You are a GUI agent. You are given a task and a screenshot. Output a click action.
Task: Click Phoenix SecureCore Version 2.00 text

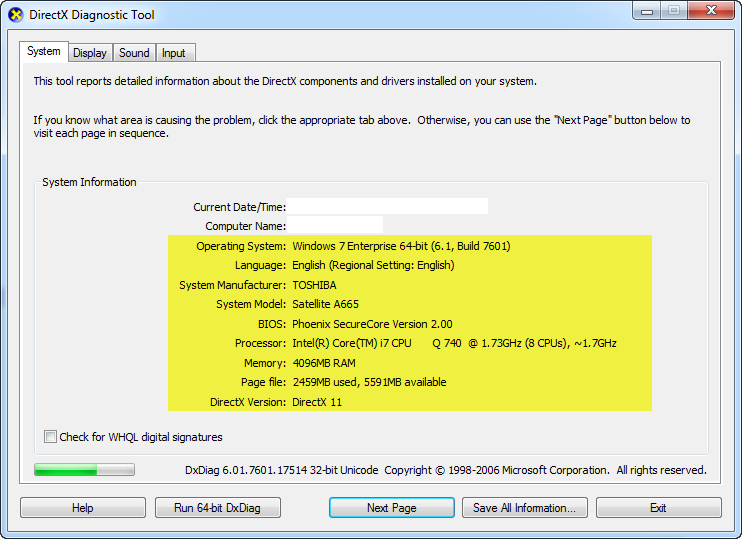click(x=372, y=324)
